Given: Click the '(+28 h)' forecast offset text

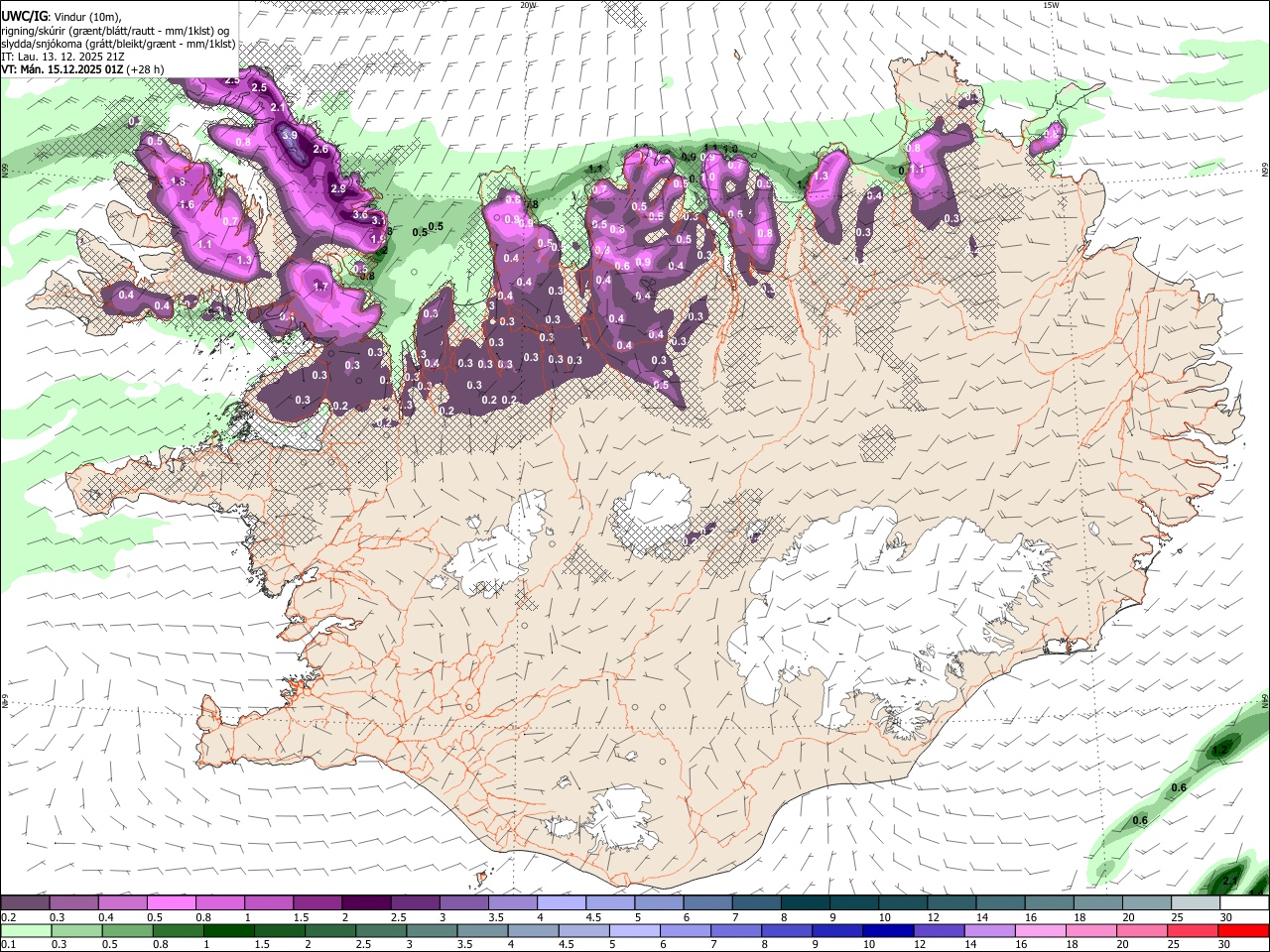Looking at the screenshot, I should pyautogui.click(x=145, y=69).
